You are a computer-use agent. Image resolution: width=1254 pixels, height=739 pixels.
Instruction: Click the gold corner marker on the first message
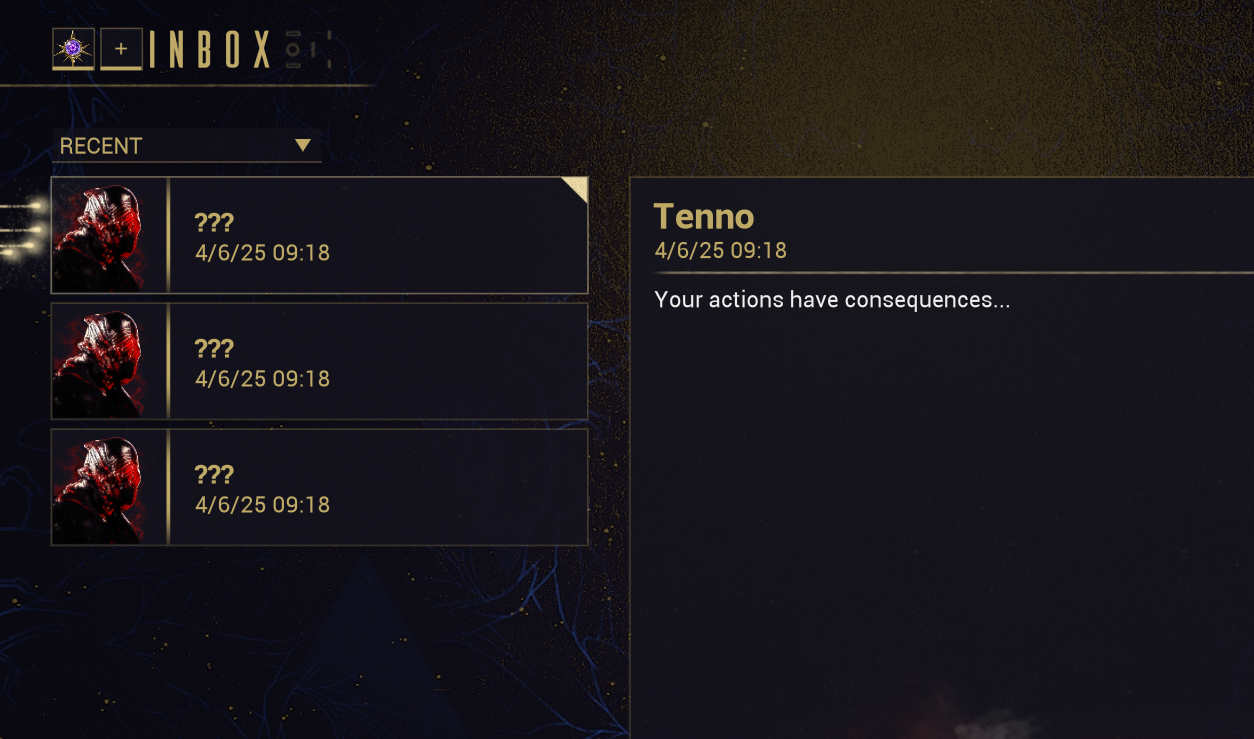(x=575, y=189)
